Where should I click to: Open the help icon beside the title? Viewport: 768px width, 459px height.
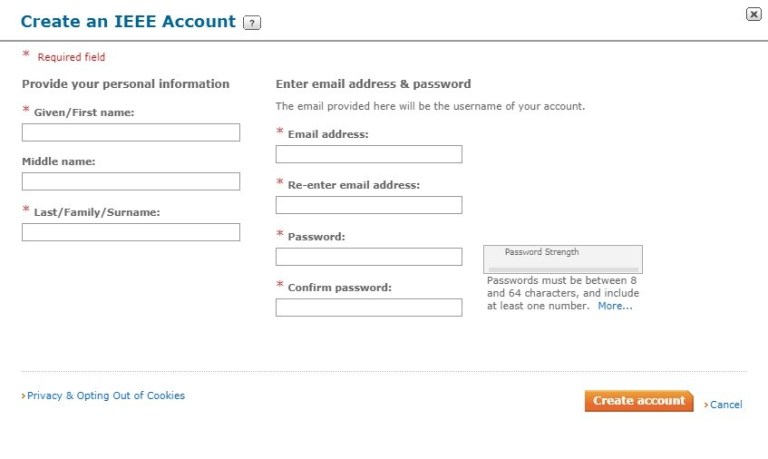252,22
